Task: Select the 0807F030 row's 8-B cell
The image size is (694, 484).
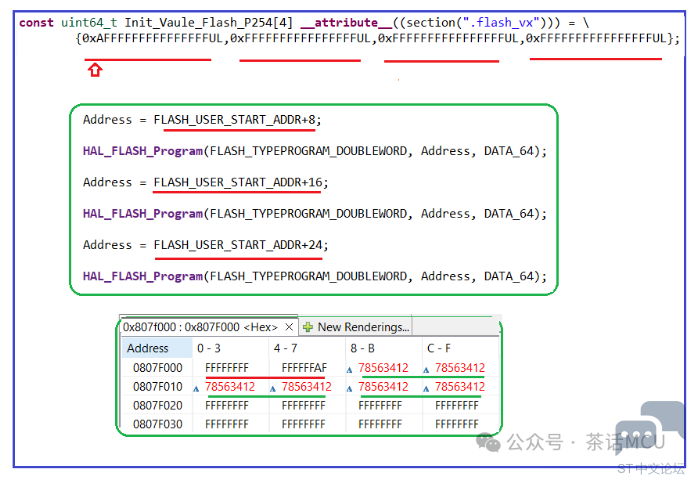Action: 383,424
